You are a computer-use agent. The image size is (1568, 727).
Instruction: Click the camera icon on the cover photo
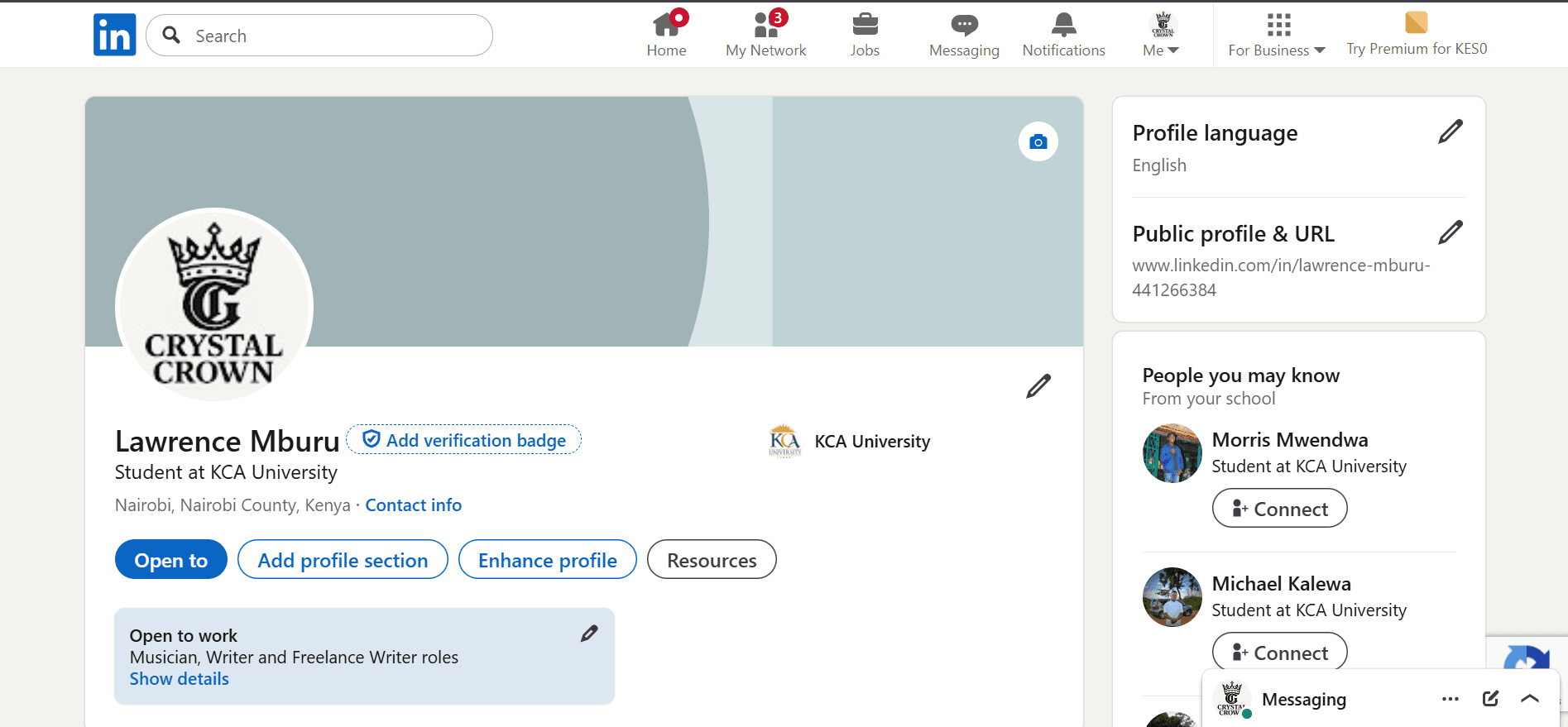[1038, 142]
